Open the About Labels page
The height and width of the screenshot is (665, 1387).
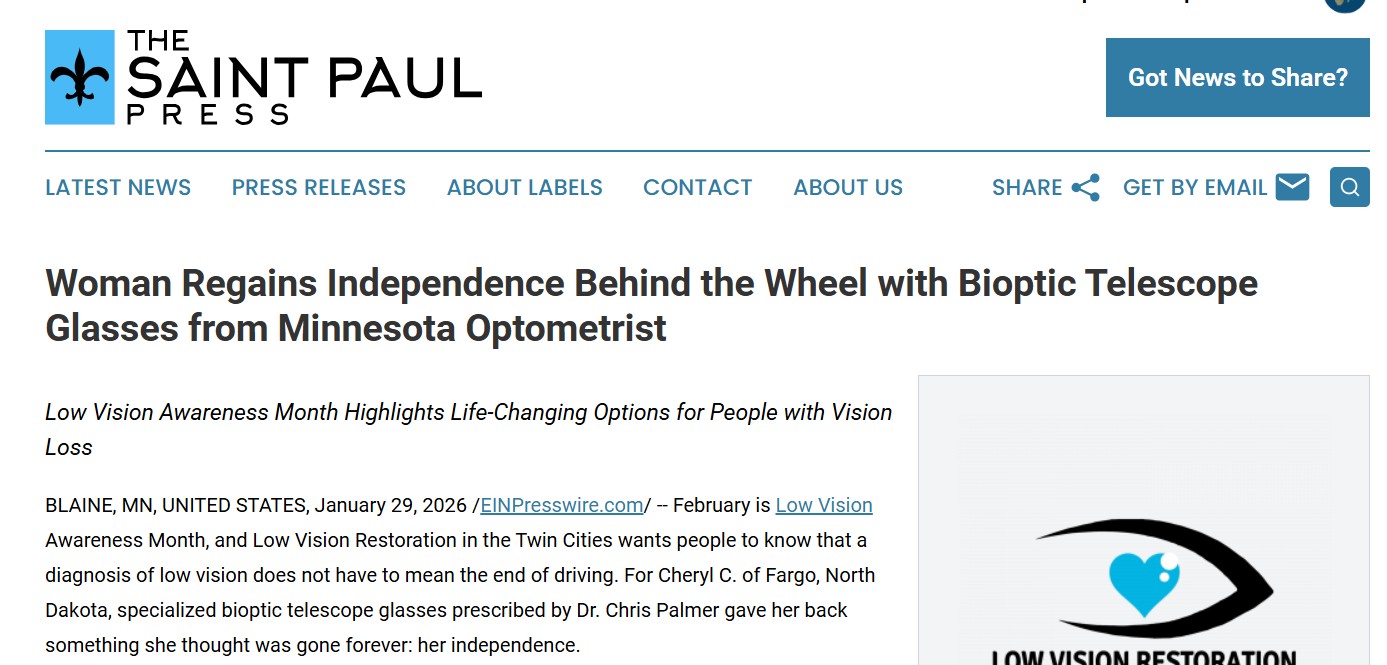click(x=524, y=188)
